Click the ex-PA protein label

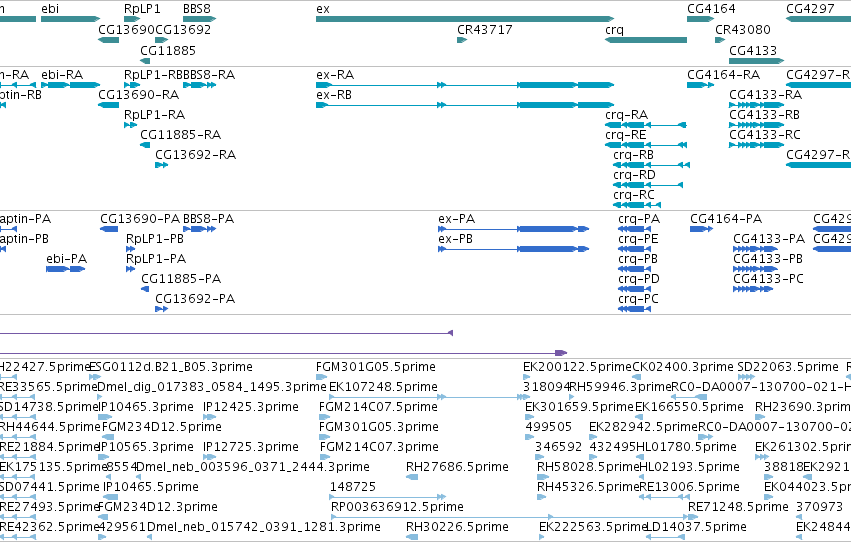coord(456,219)
